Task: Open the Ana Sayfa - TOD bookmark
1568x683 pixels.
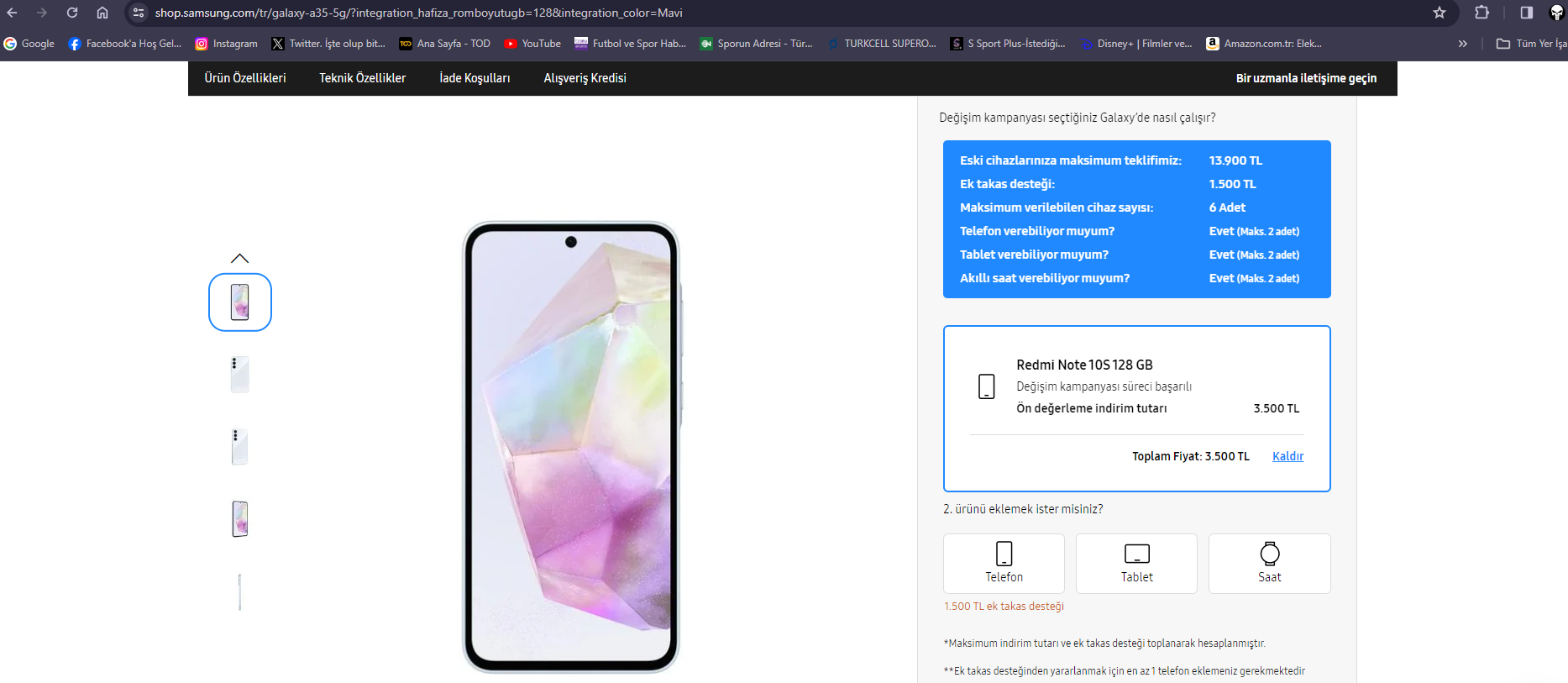Action: click(445, 44)
